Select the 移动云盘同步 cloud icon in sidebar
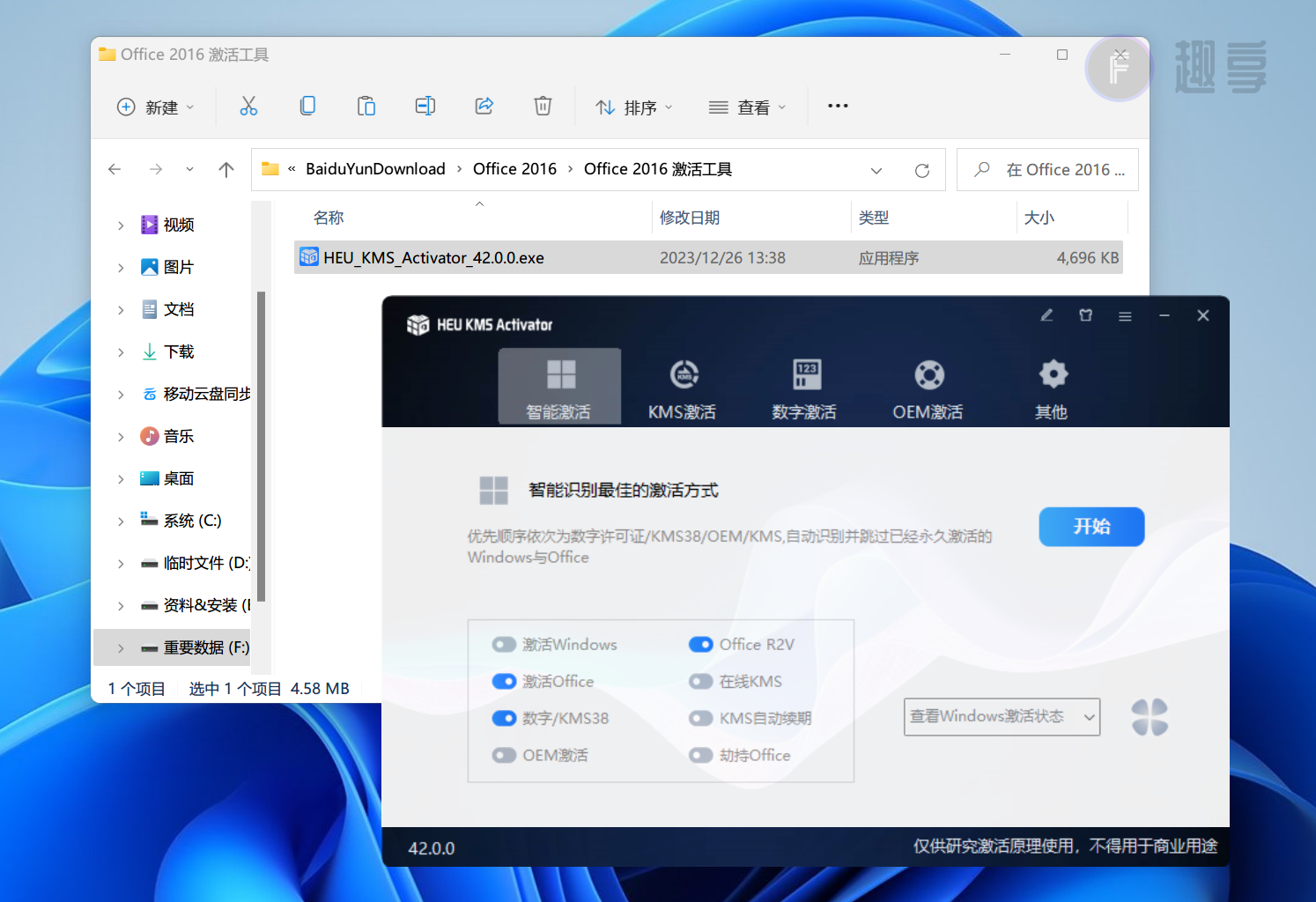Image resolution: width=1316 pixels, height=902 pixels. (150, 394)
